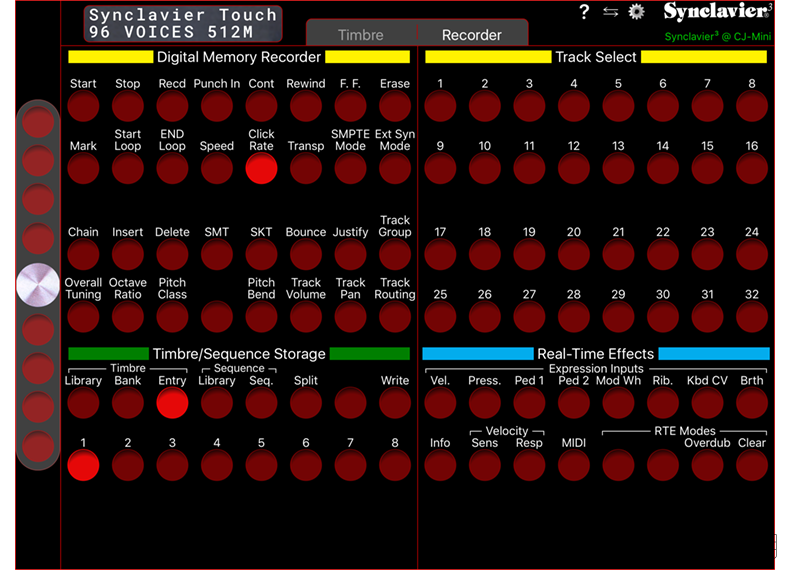Click the MIDI button
The height and width of the screenshot is (570, 790).
574,465
